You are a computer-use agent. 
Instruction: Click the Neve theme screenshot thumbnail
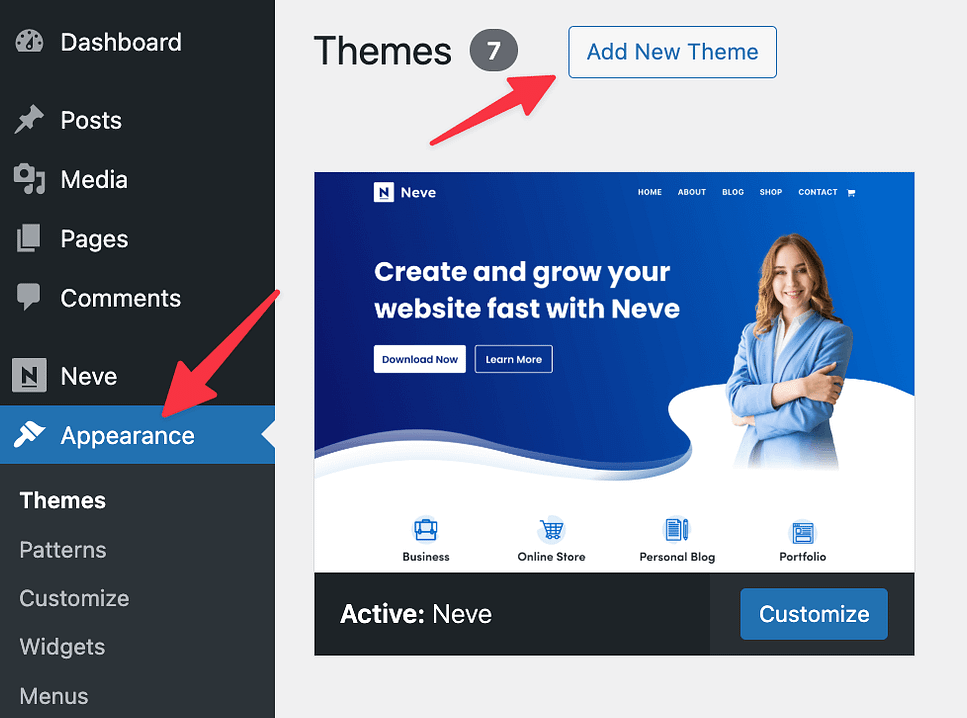[614, 372]
